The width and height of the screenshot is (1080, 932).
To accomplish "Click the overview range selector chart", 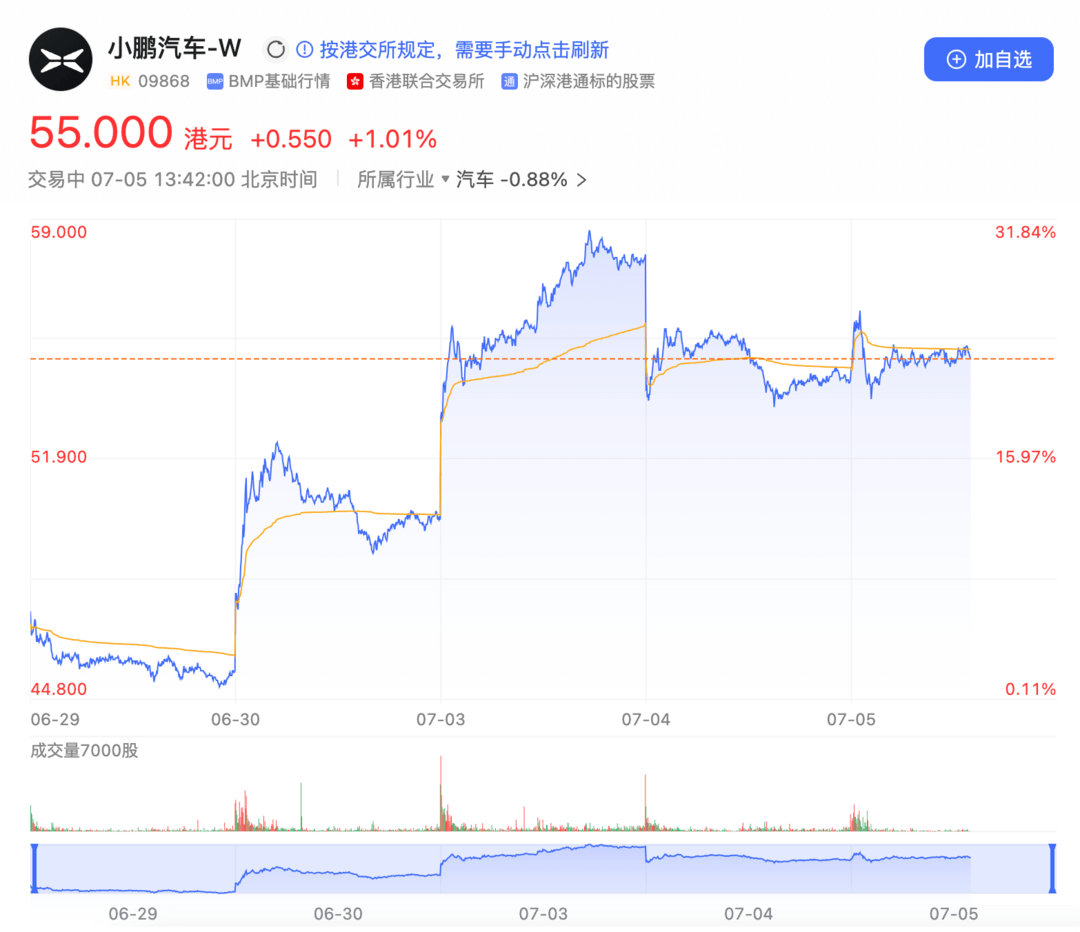I will (x=543, y=868).
